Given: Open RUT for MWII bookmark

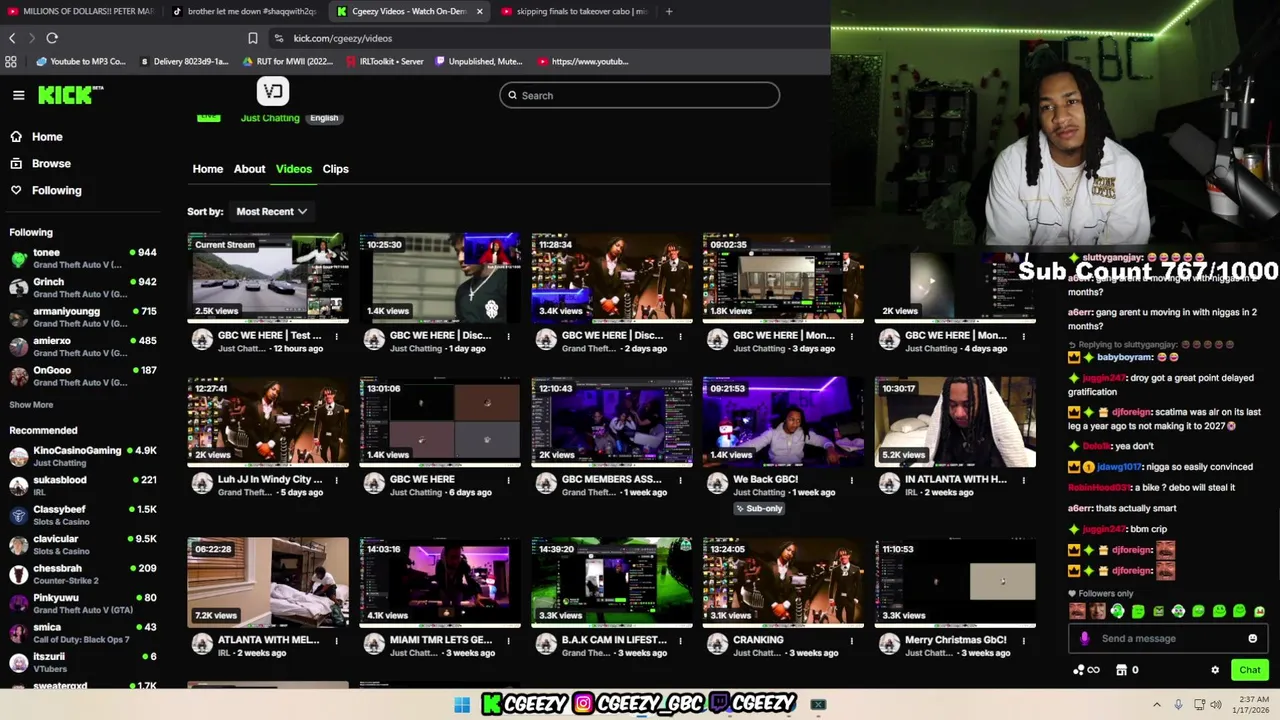Looking at the screenshot, I should point(288,61).
